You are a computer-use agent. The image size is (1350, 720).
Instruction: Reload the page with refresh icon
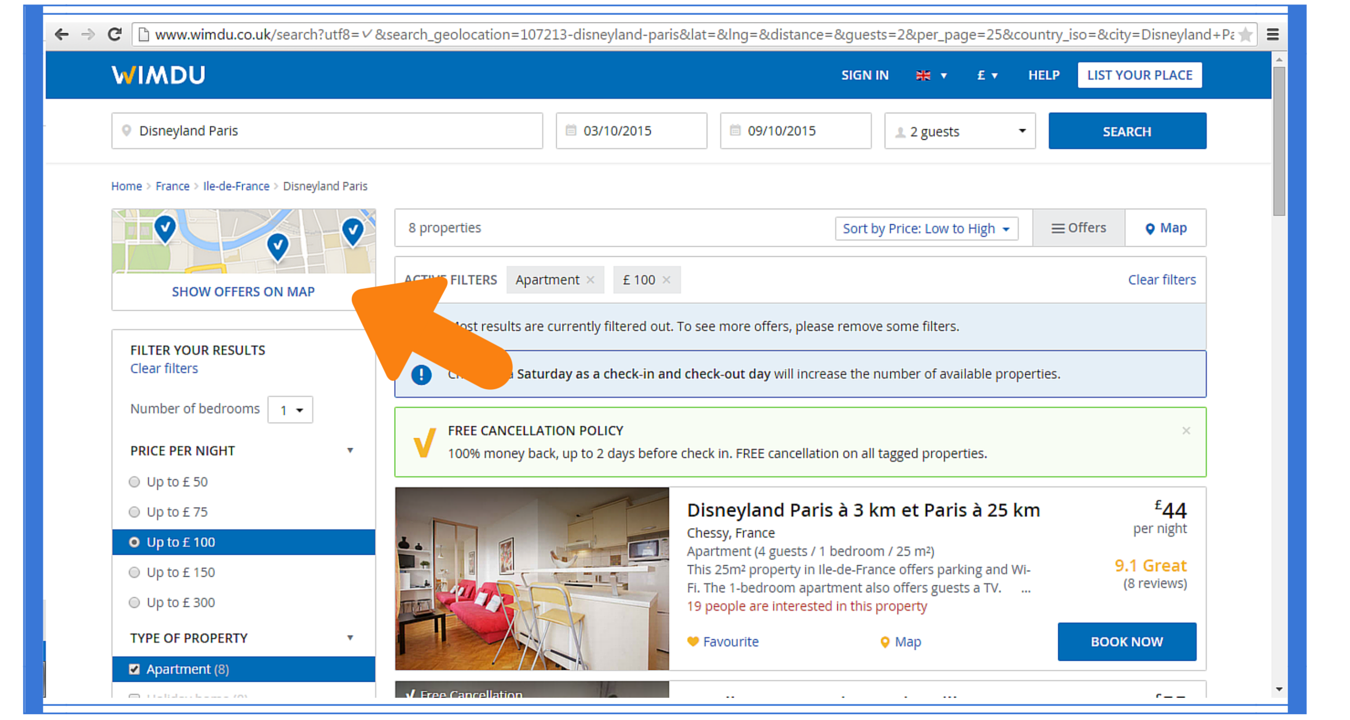tap(115, 34)
